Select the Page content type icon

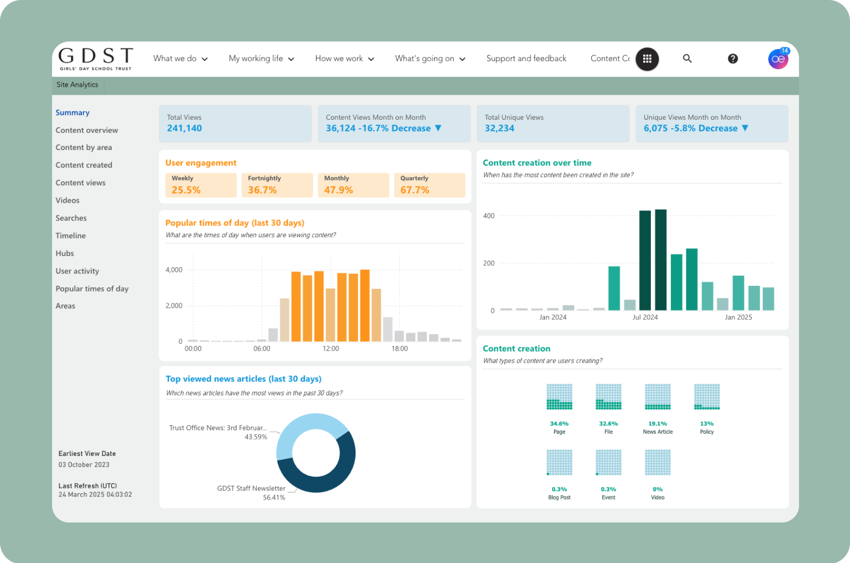click(x=559, y=397)
